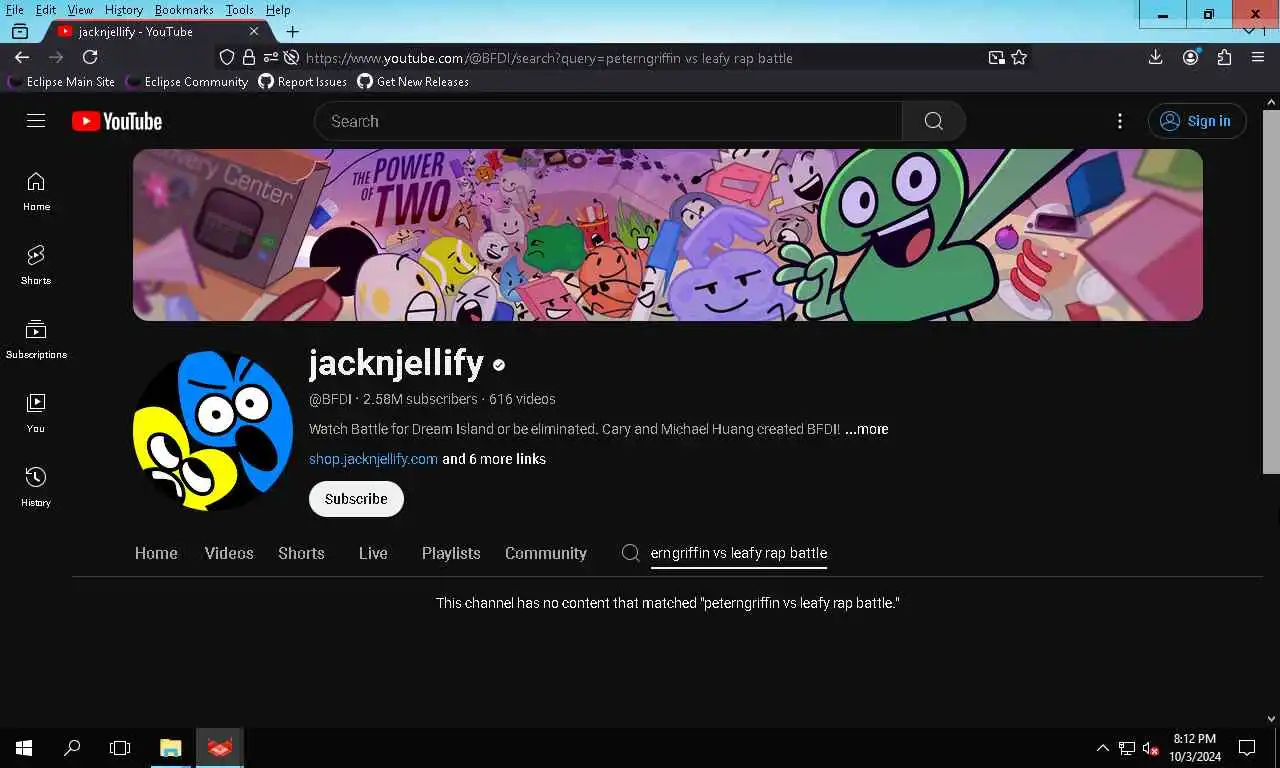Open the View menu

[80, 10]
